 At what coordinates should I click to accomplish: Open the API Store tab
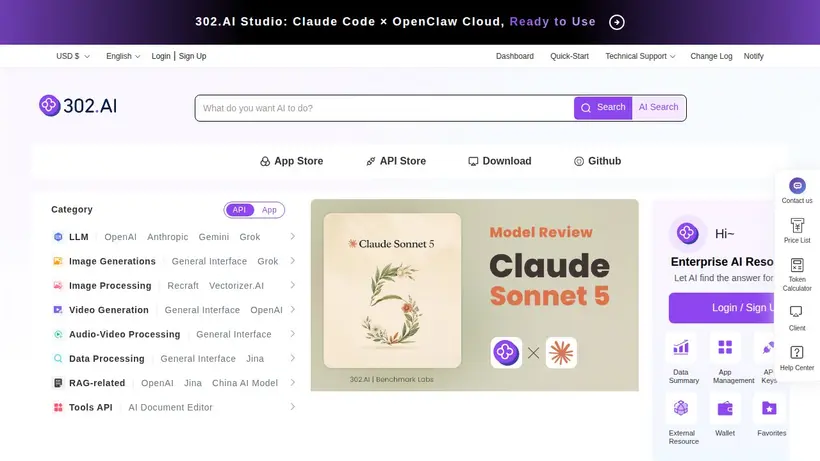pos(396,161)
